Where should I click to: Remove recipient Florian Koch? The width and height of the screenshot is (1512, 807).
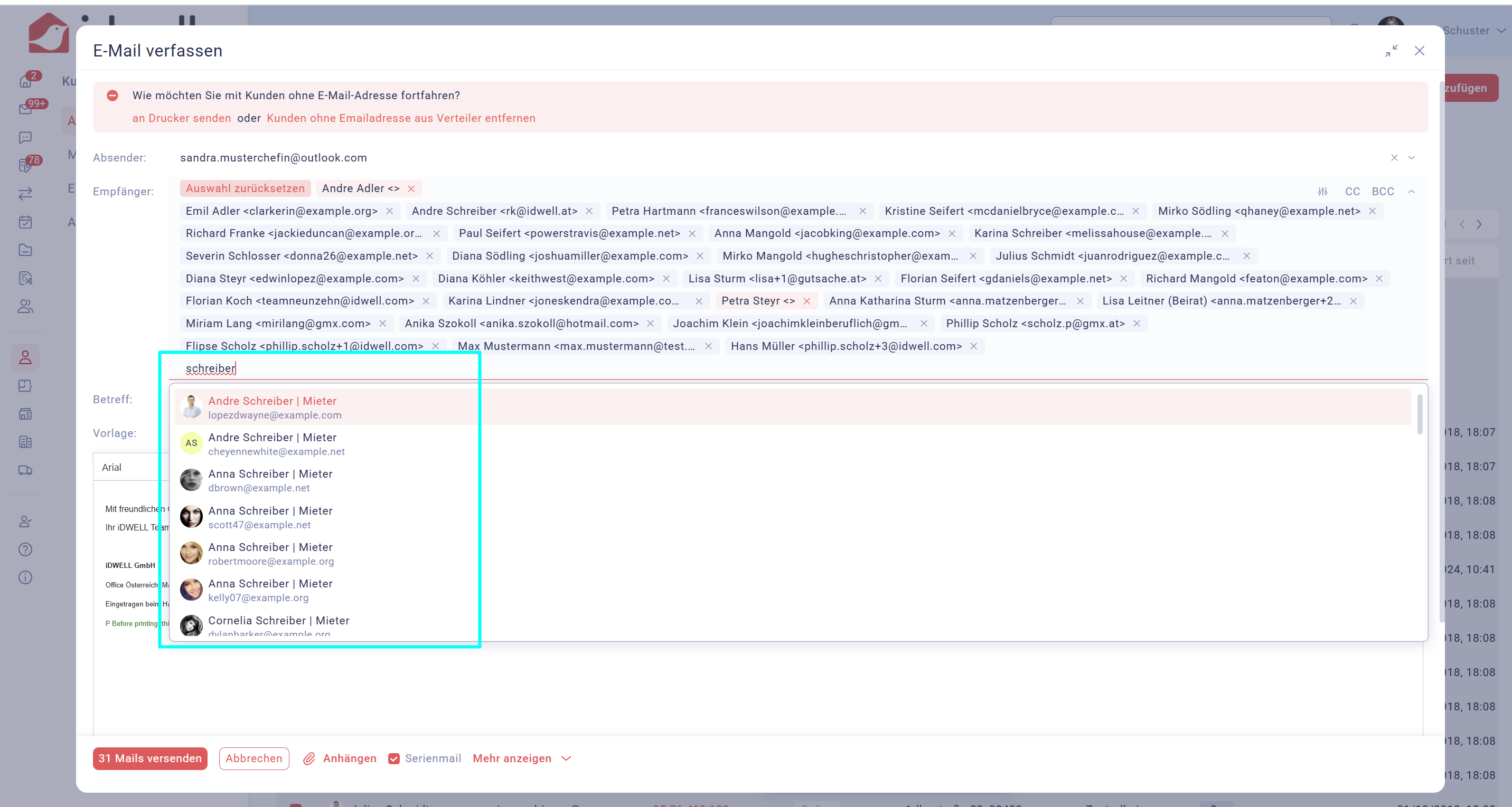pos(426,301)
